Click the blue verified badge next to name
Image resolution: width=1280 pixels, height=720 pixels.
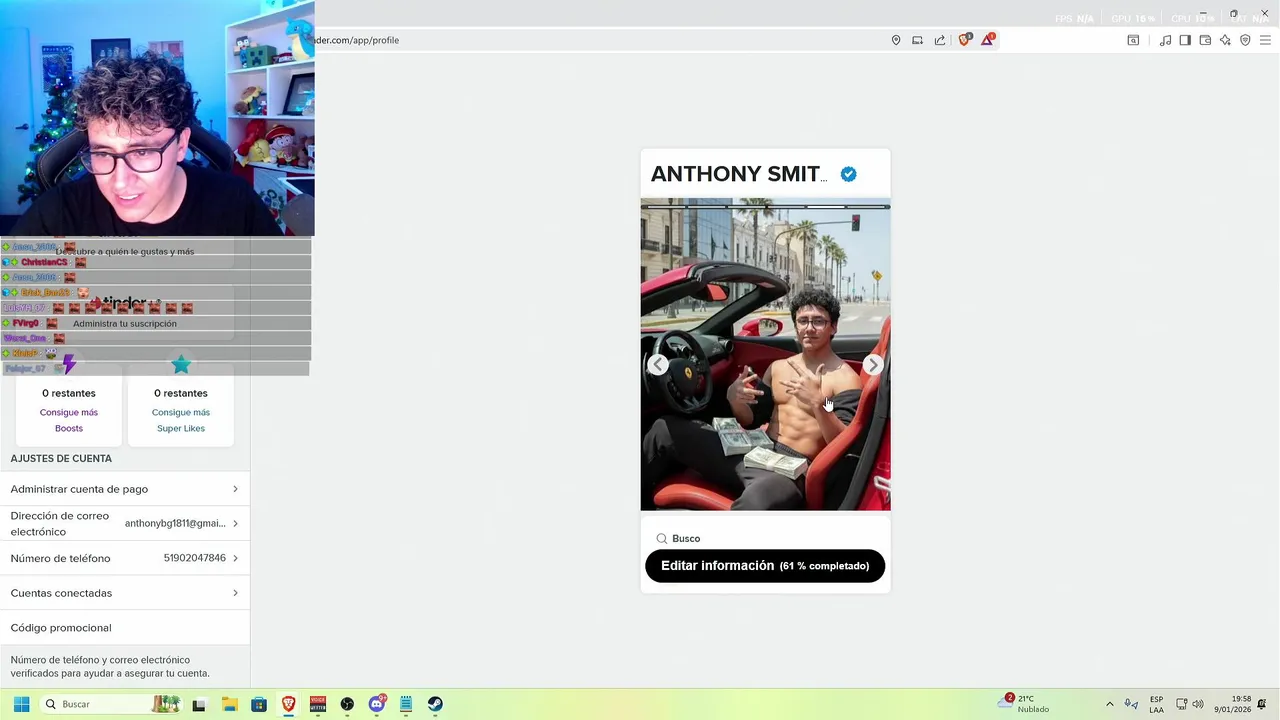click(848, 174)
